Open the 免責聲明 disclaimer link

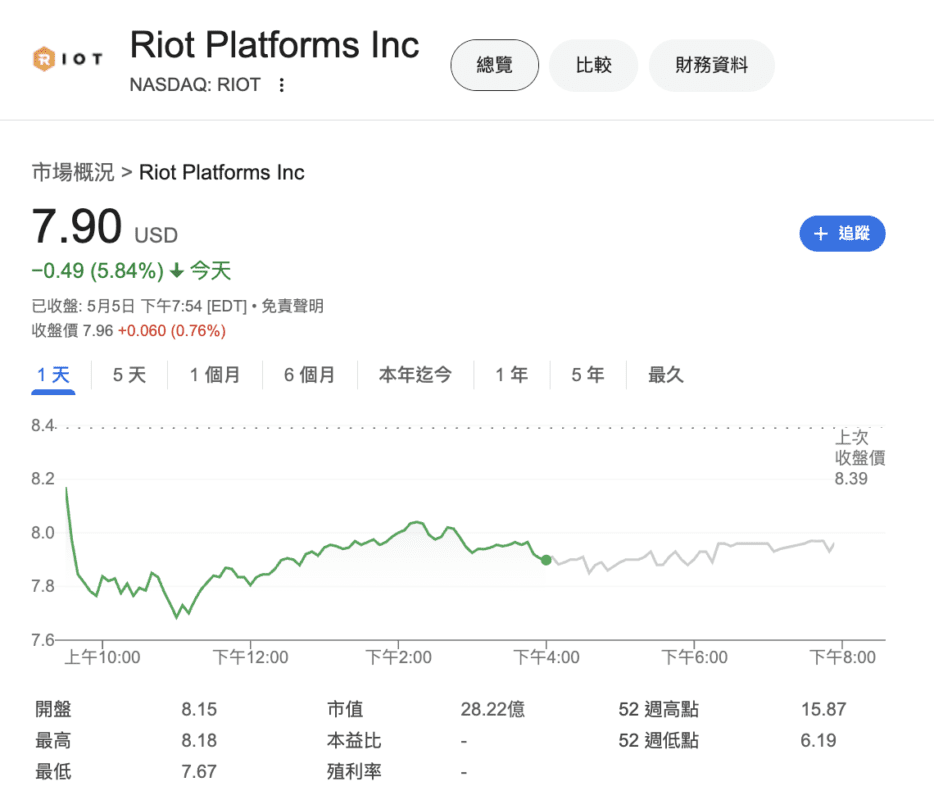pos(292,306)
